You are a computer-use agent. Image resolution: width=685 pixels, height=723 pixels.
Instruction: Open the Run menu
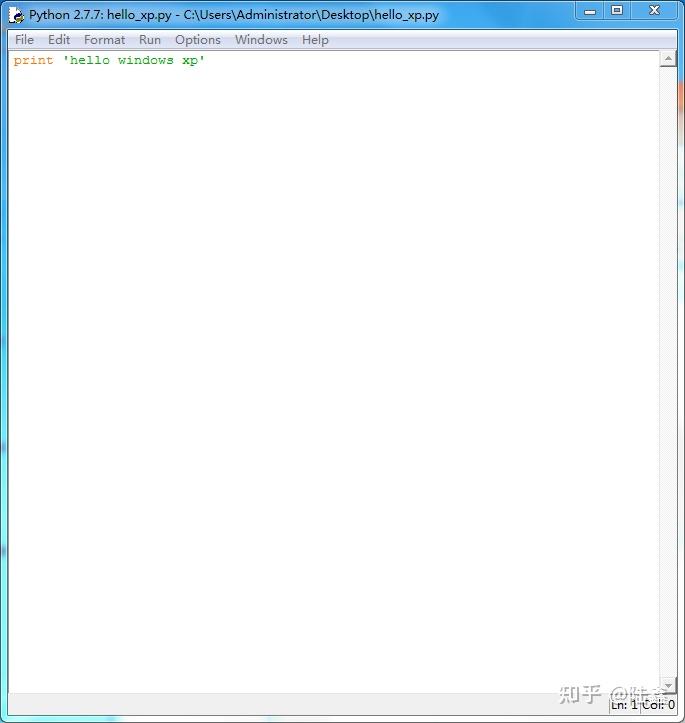(150, 40)
